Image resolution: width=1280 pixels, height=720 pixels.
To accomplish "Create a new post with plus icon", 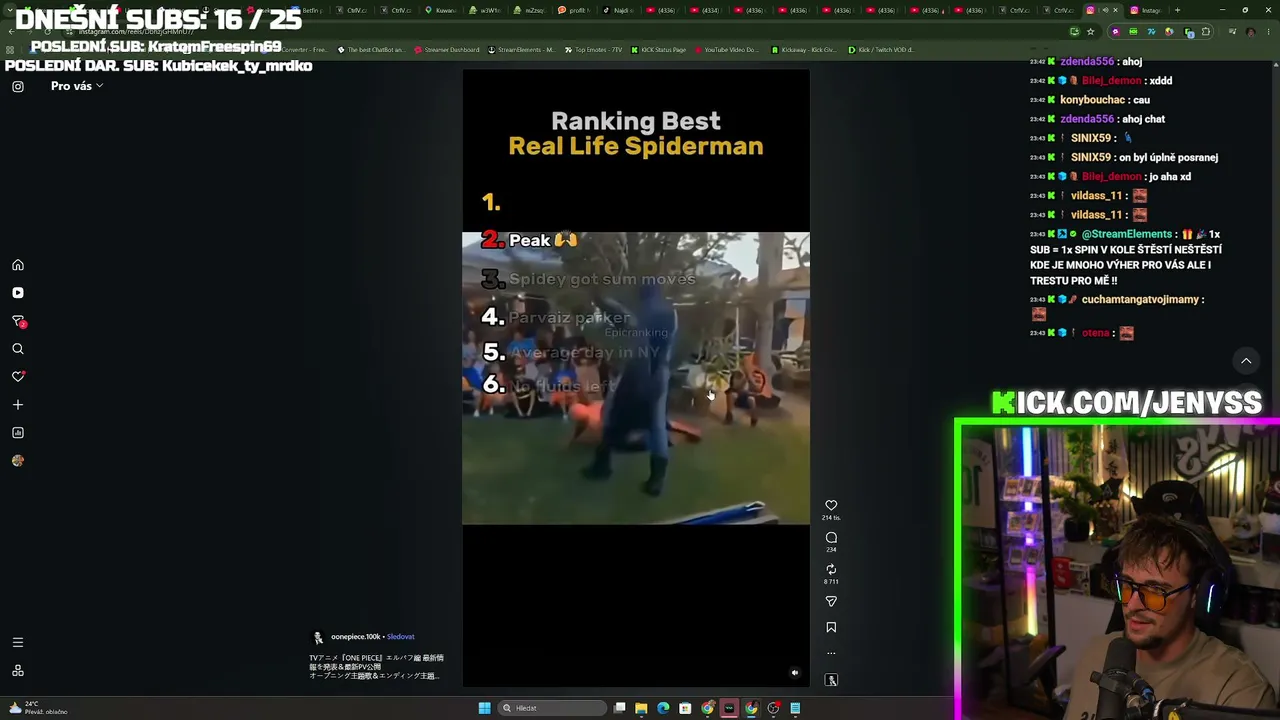I will (18, 405).
